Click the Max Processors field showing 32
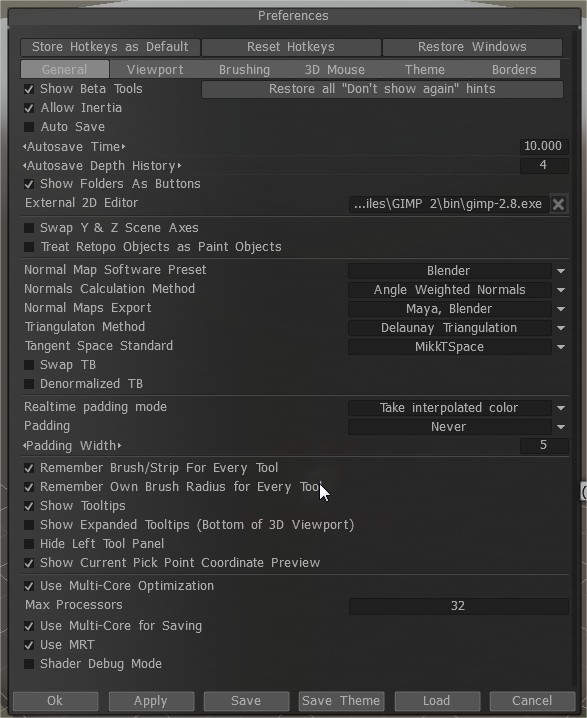The height and width of the screenshot is (718, 587). pyautogui.click(x=458, y=606)
